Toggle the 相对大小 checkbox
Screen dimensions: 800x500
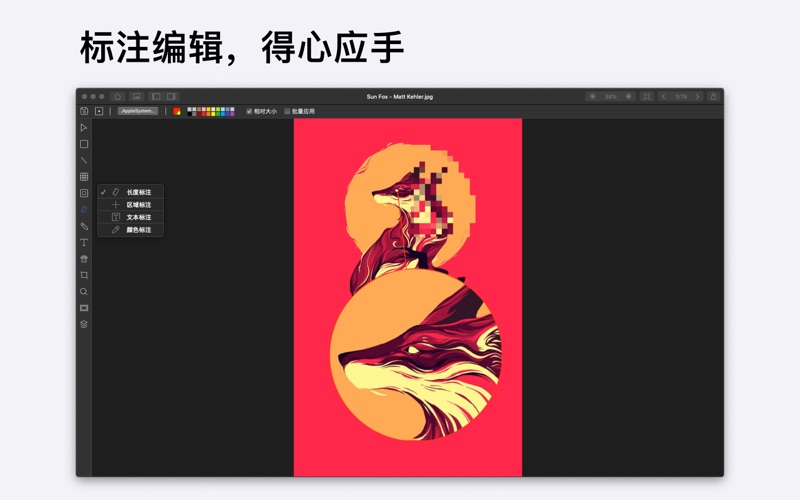click(x=249, y=111)
